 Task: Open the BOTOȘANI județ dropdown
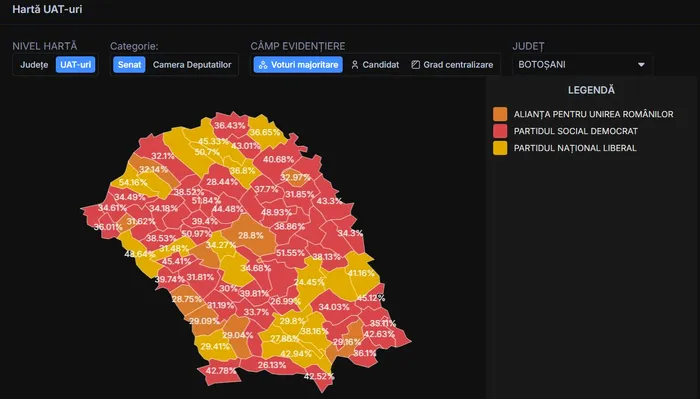click(582, 65)
